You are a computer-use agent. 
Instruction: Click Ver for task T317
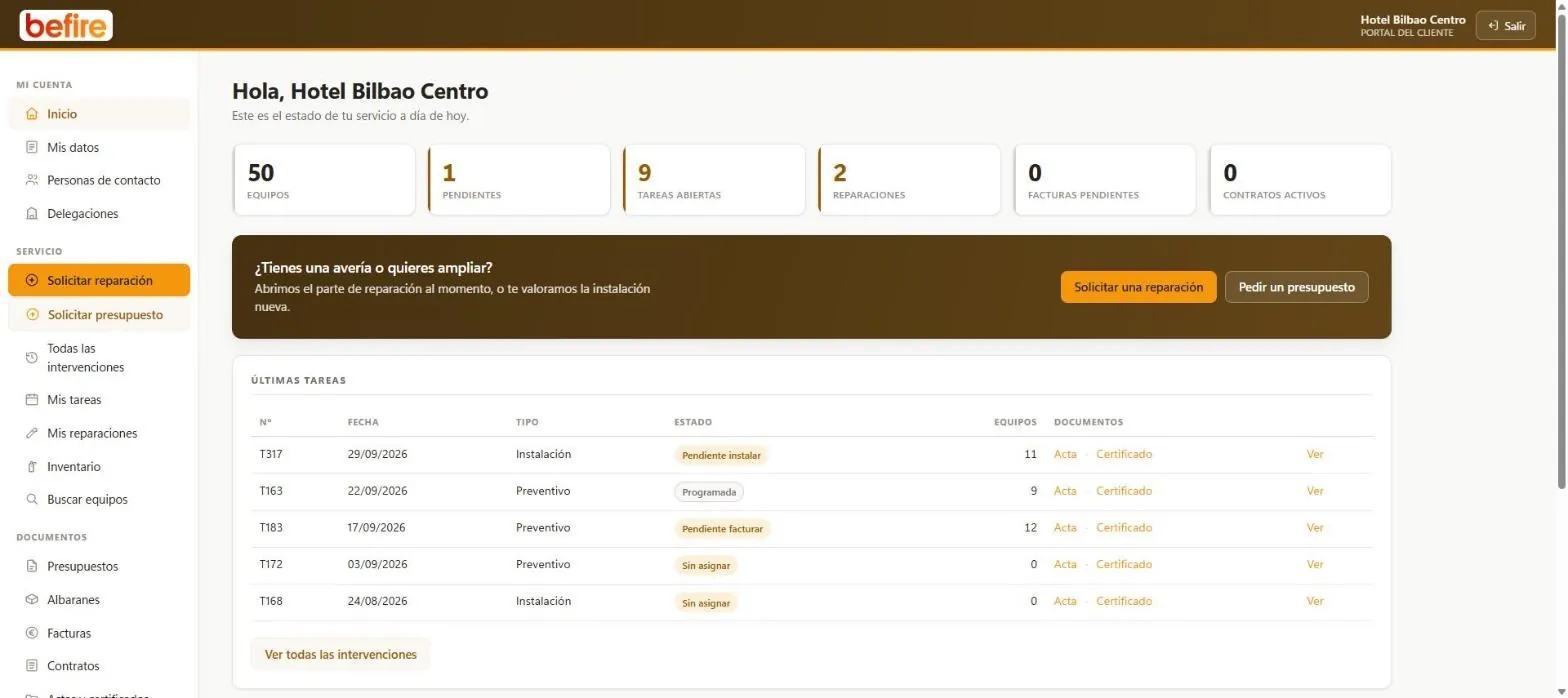click(1315, 454)
